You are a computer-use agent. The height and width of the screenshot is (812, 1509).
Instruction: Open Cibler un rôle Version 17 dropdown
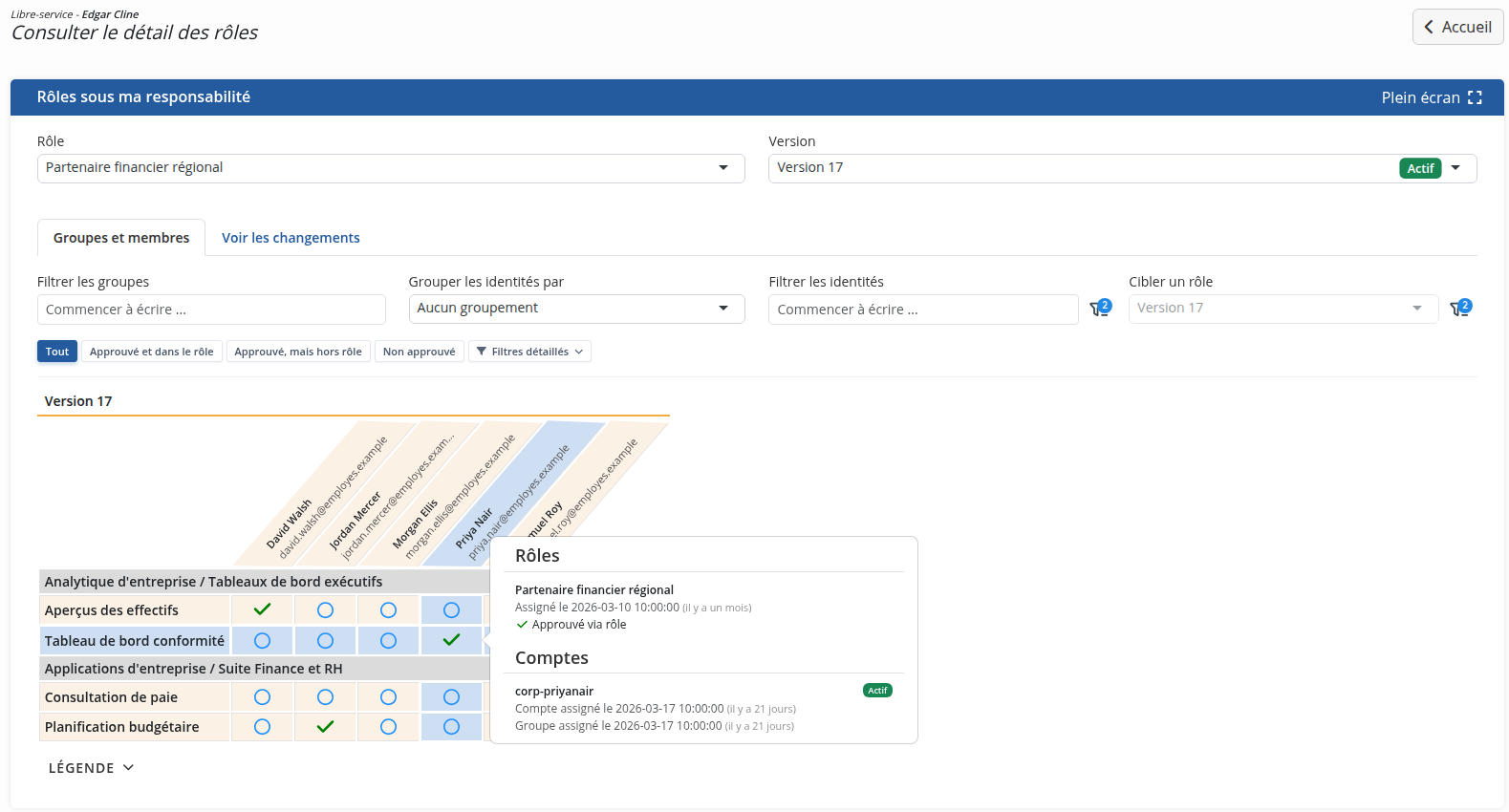(x=1283, y=309)
